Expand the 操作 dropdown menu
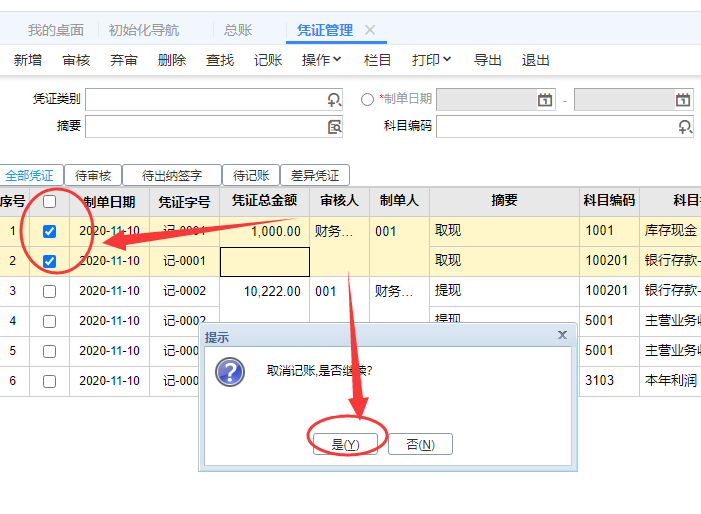 321,59
